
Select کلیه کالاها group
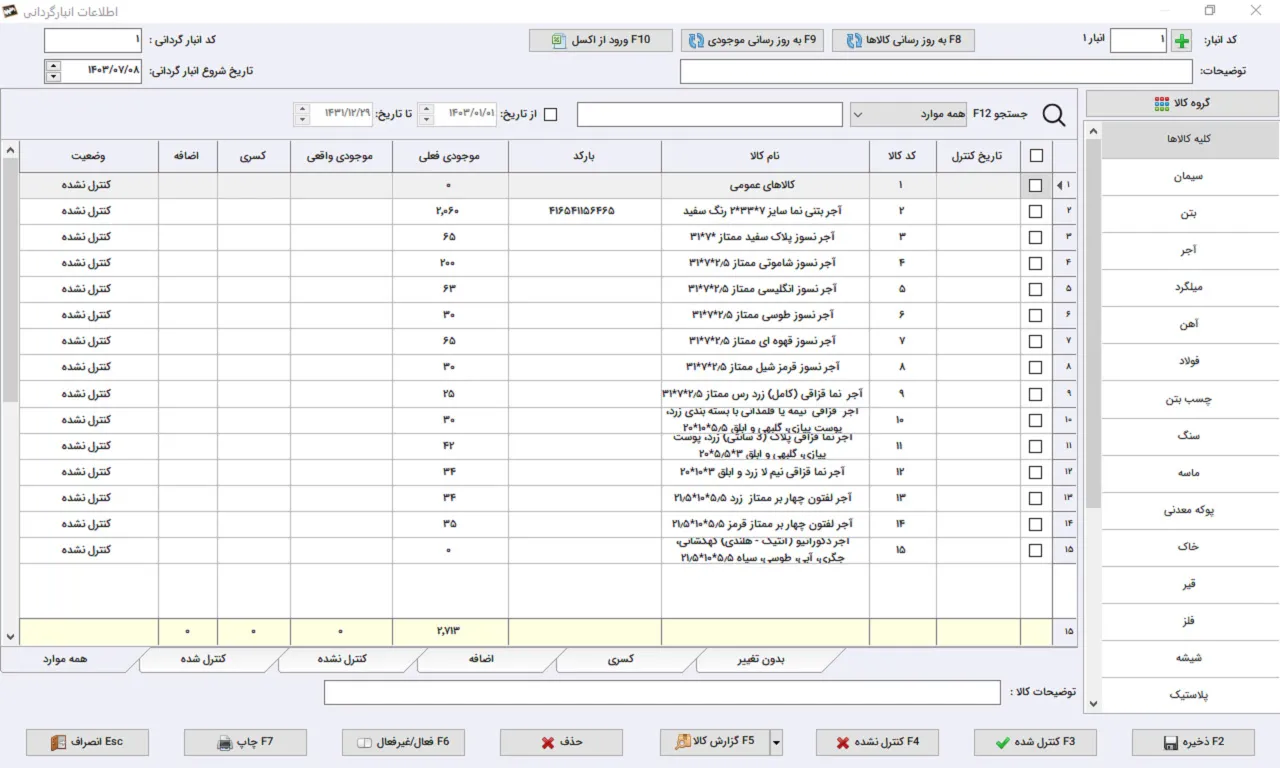coord(1190,140)
